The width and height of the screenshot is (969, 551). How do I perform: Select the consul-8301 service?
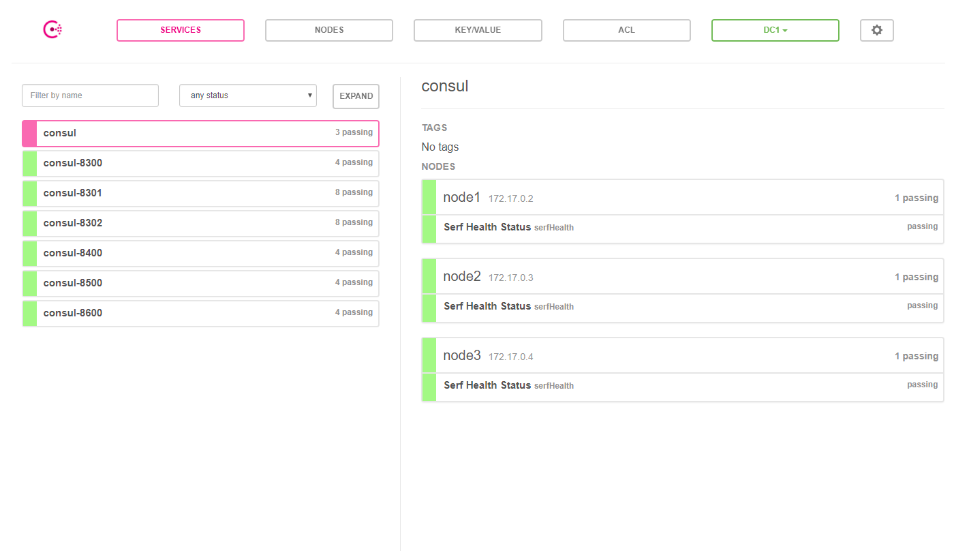[x=201, y=193]
